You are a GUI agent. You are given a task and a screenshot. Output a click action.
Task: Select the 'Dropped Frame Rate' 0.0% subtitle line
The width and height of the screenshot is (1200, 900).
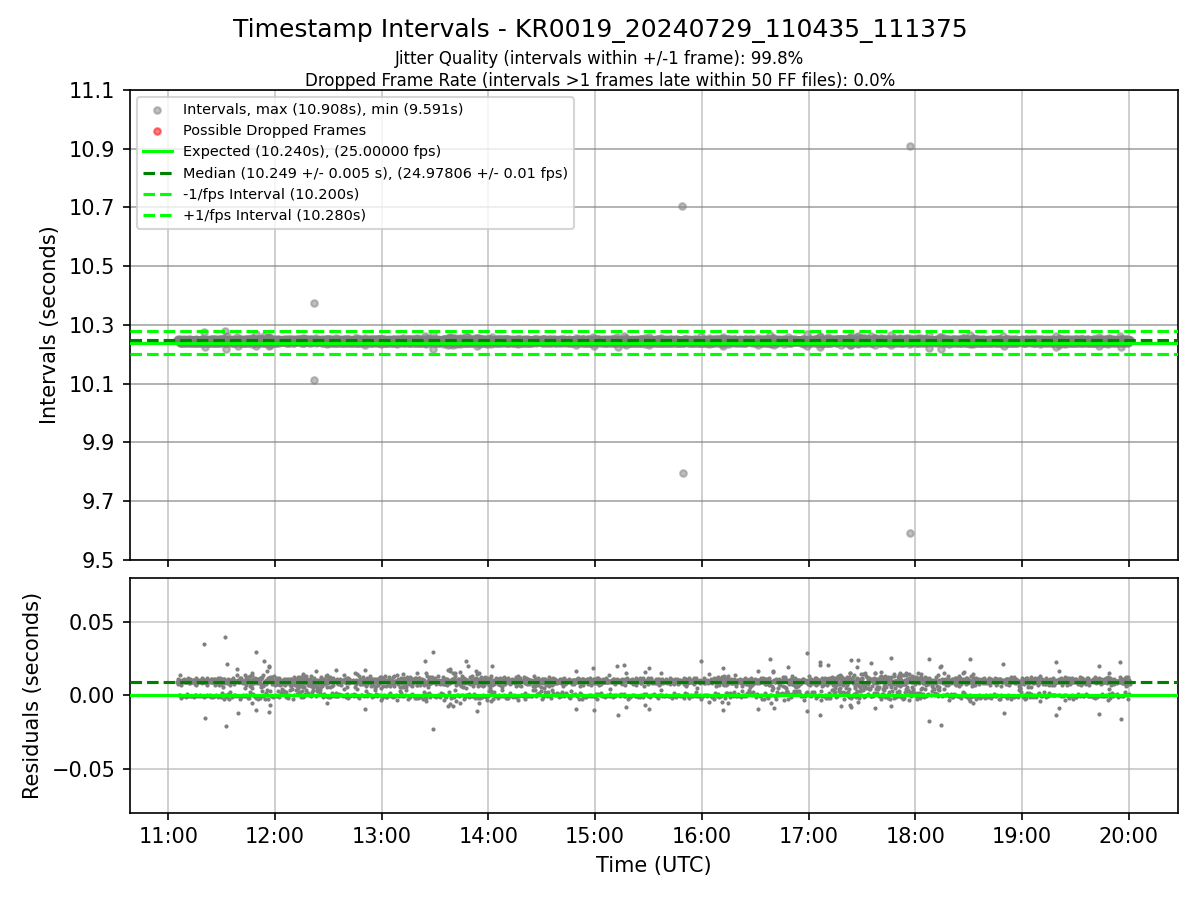(x=600, y=80)
